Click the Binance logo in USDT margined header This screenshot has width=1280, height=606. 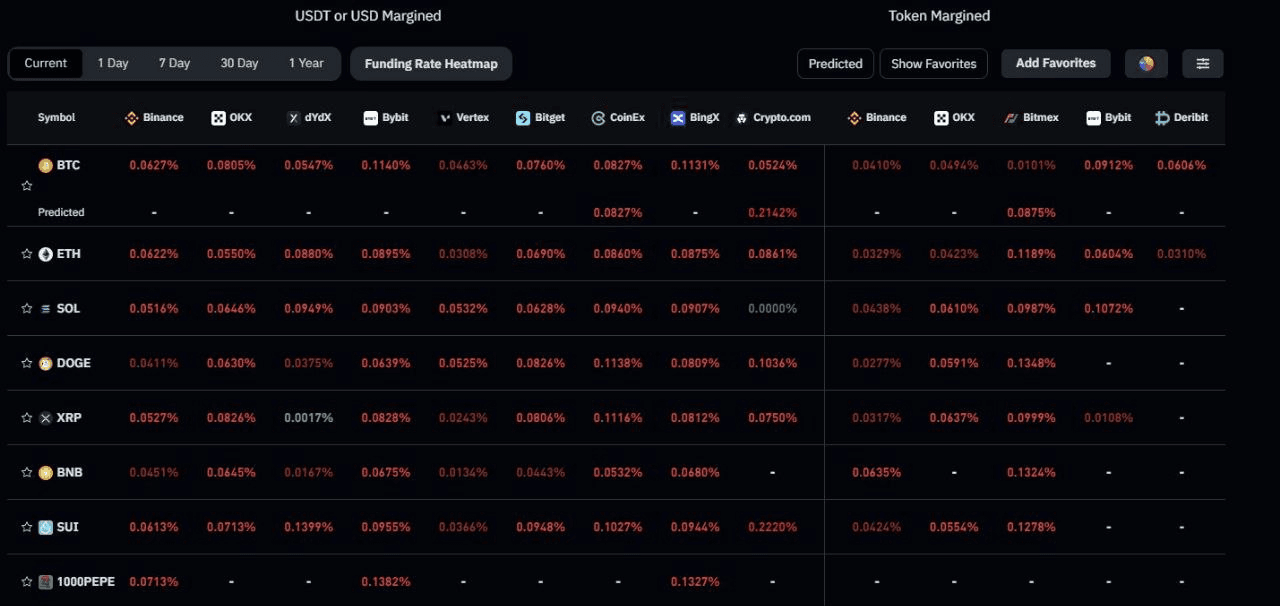pyautogui.click(x=131, y=118)
